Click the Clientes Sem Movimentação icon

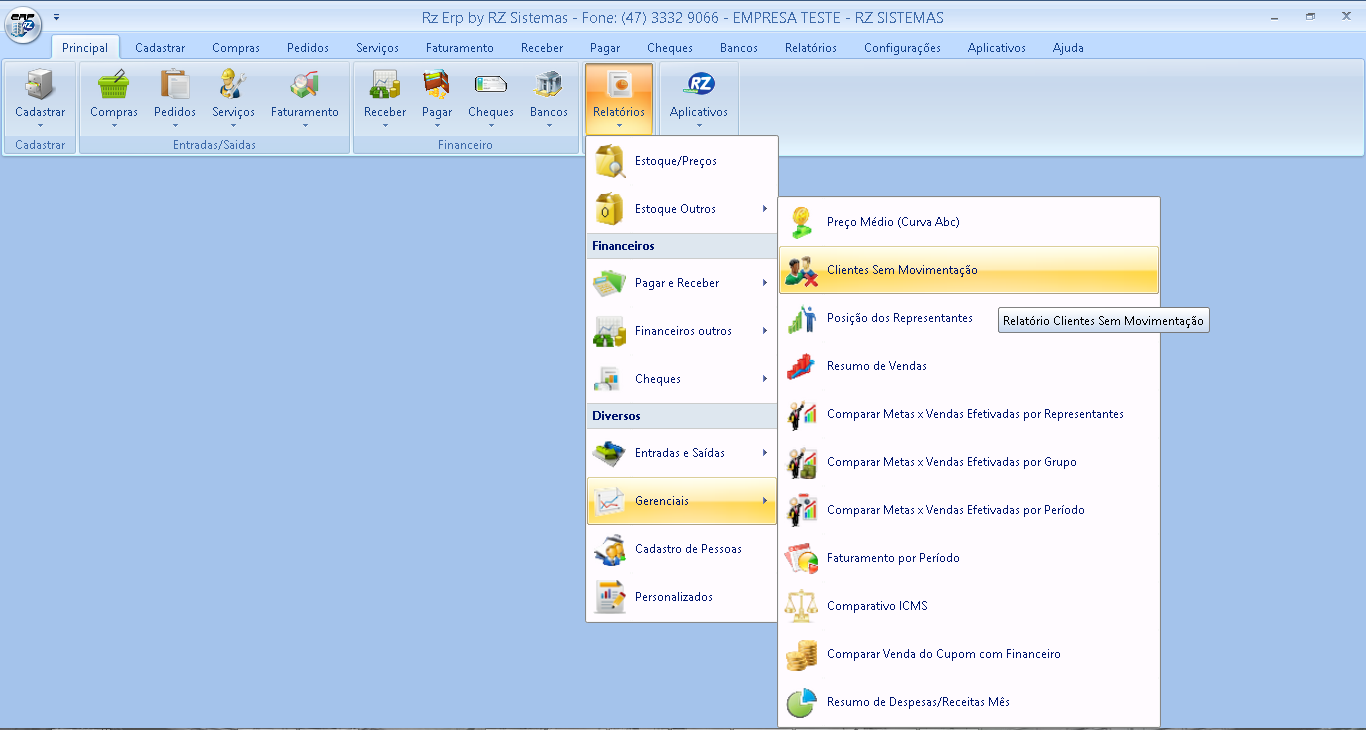point(802,270)
